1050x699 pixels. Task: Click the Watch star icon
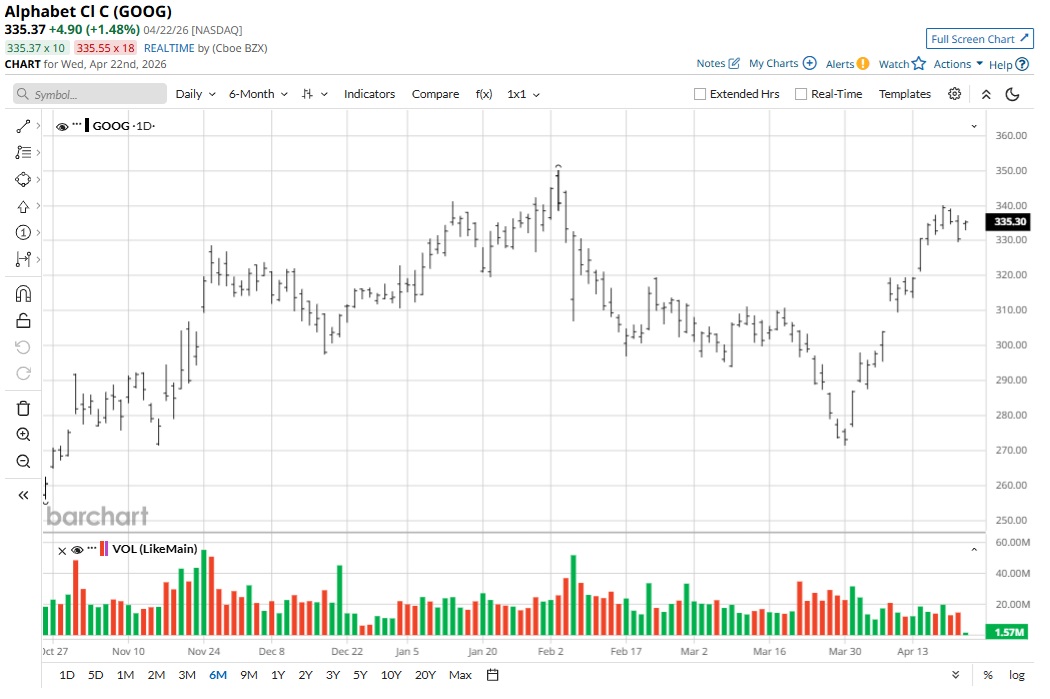tap(918, 64)
